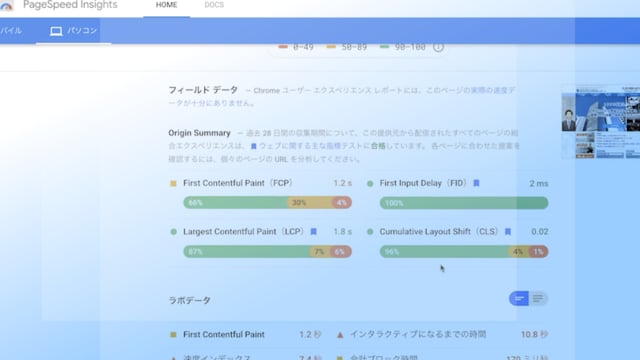Toggle lab data compact view button
Image resolution: width=640 pixels, height=360 pixels.
[519, 299]
